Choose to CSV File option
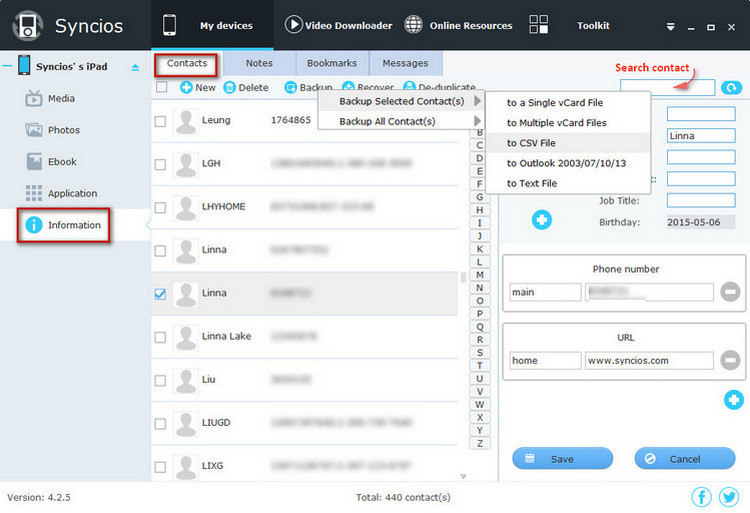Image resolution: width=750 pixels, height=513 pixels. point(568,143)
